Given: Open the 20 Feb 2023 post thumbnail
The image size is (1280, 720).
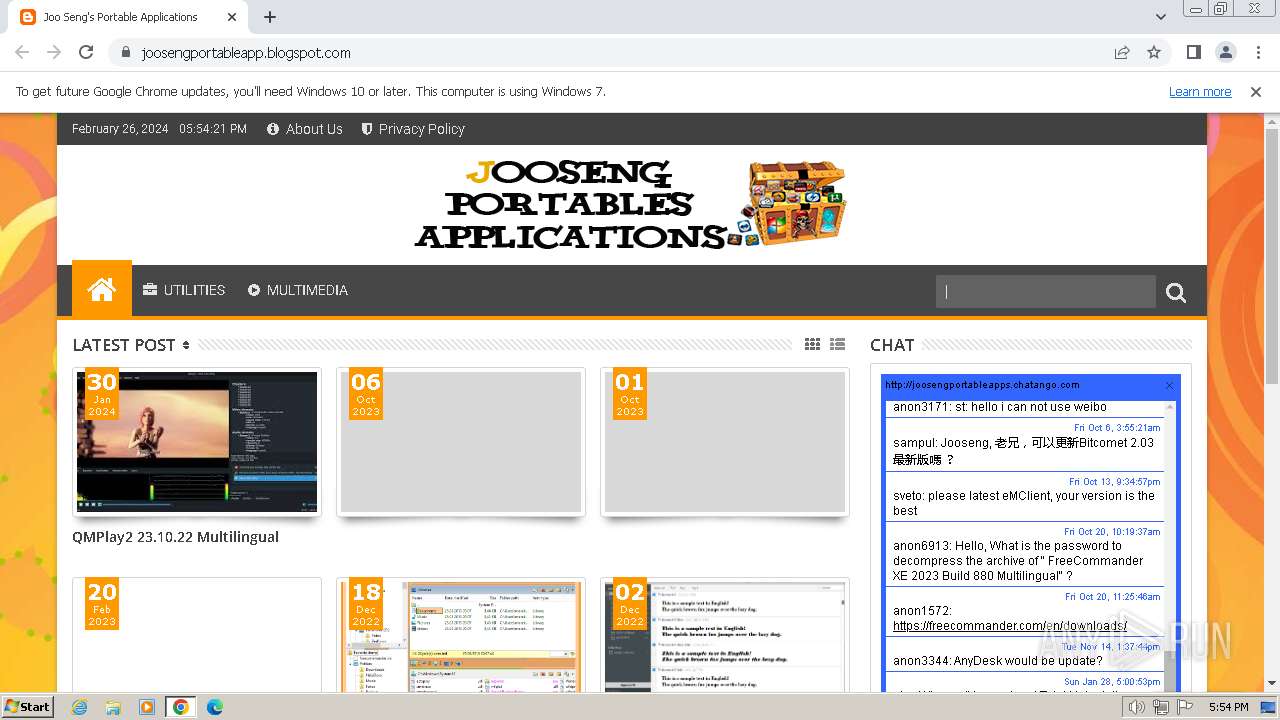Looking at the screenshot, I should point(197,634).
